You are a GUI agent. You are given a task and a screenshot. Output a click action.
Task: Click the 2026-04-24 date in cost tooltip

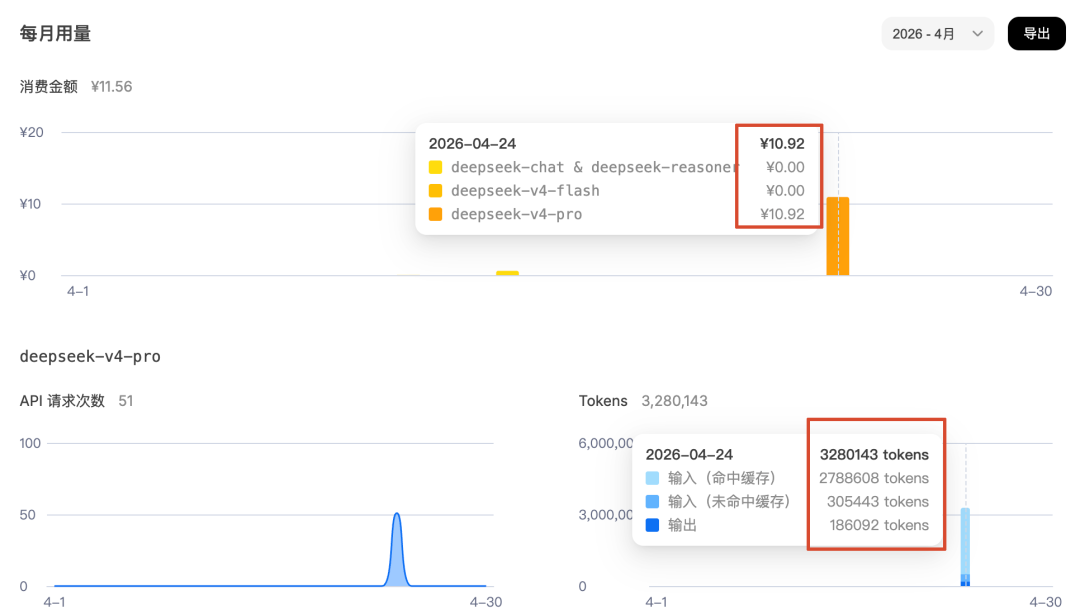[x=472, y=144]
